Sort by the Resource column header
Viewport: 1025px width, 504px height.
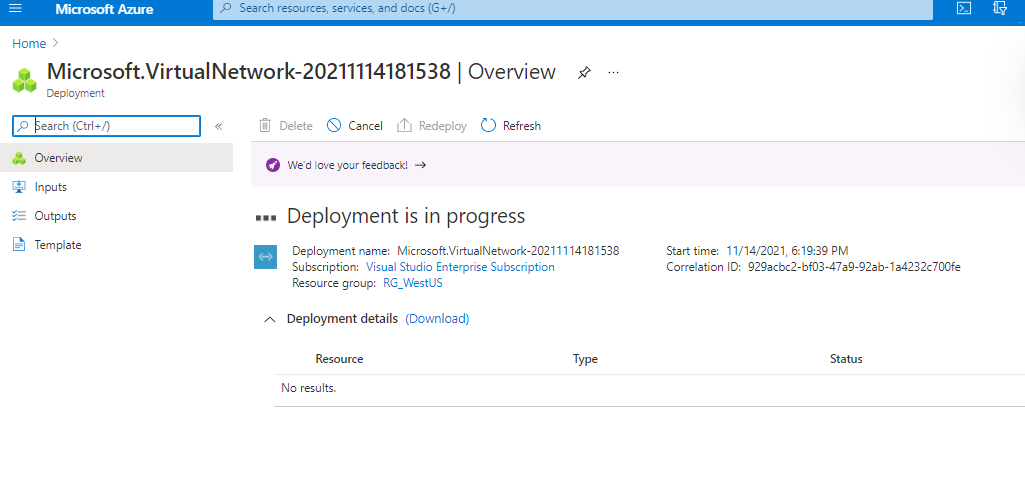(339, 359)
